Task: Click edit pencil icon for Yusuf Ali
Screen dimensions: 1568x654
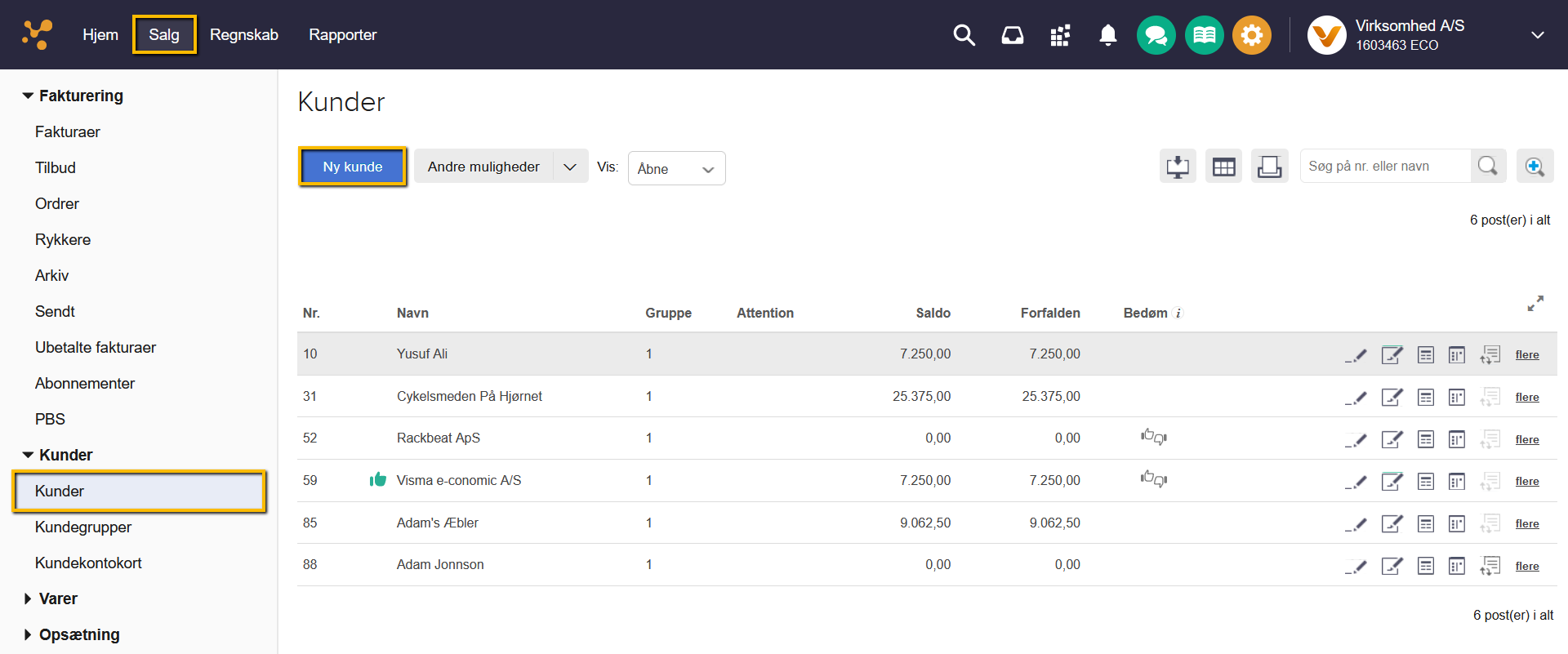Action: [1356, 355]
